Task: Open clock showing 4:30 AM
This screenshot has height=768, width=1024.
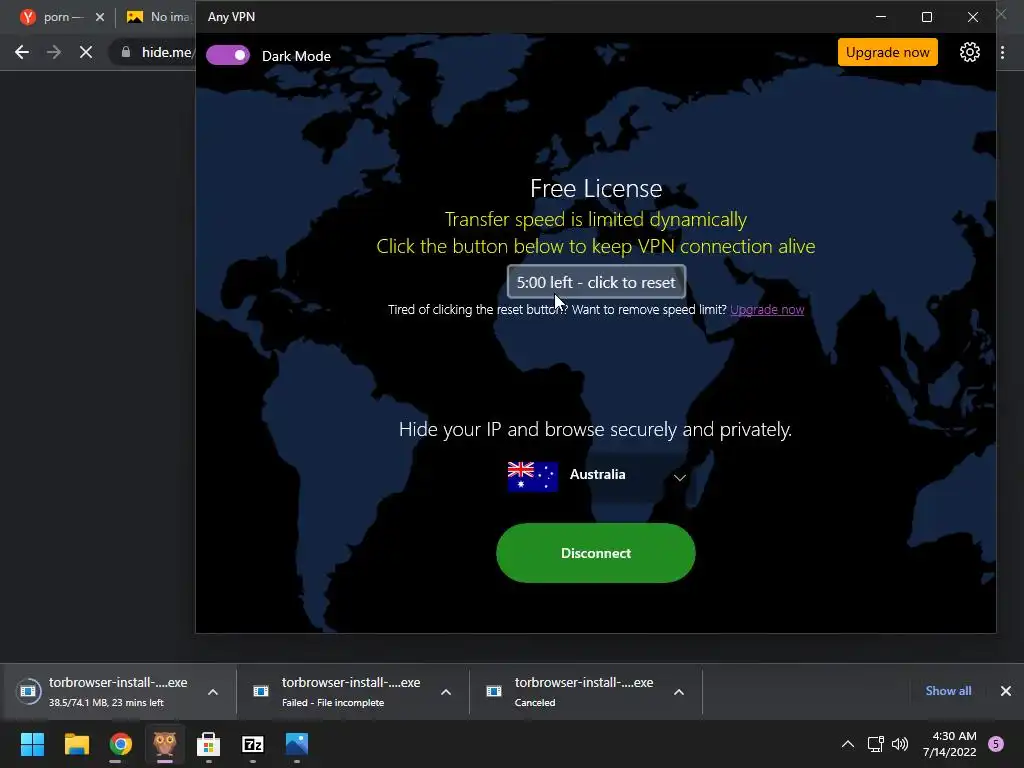Action: coord(950,744)
